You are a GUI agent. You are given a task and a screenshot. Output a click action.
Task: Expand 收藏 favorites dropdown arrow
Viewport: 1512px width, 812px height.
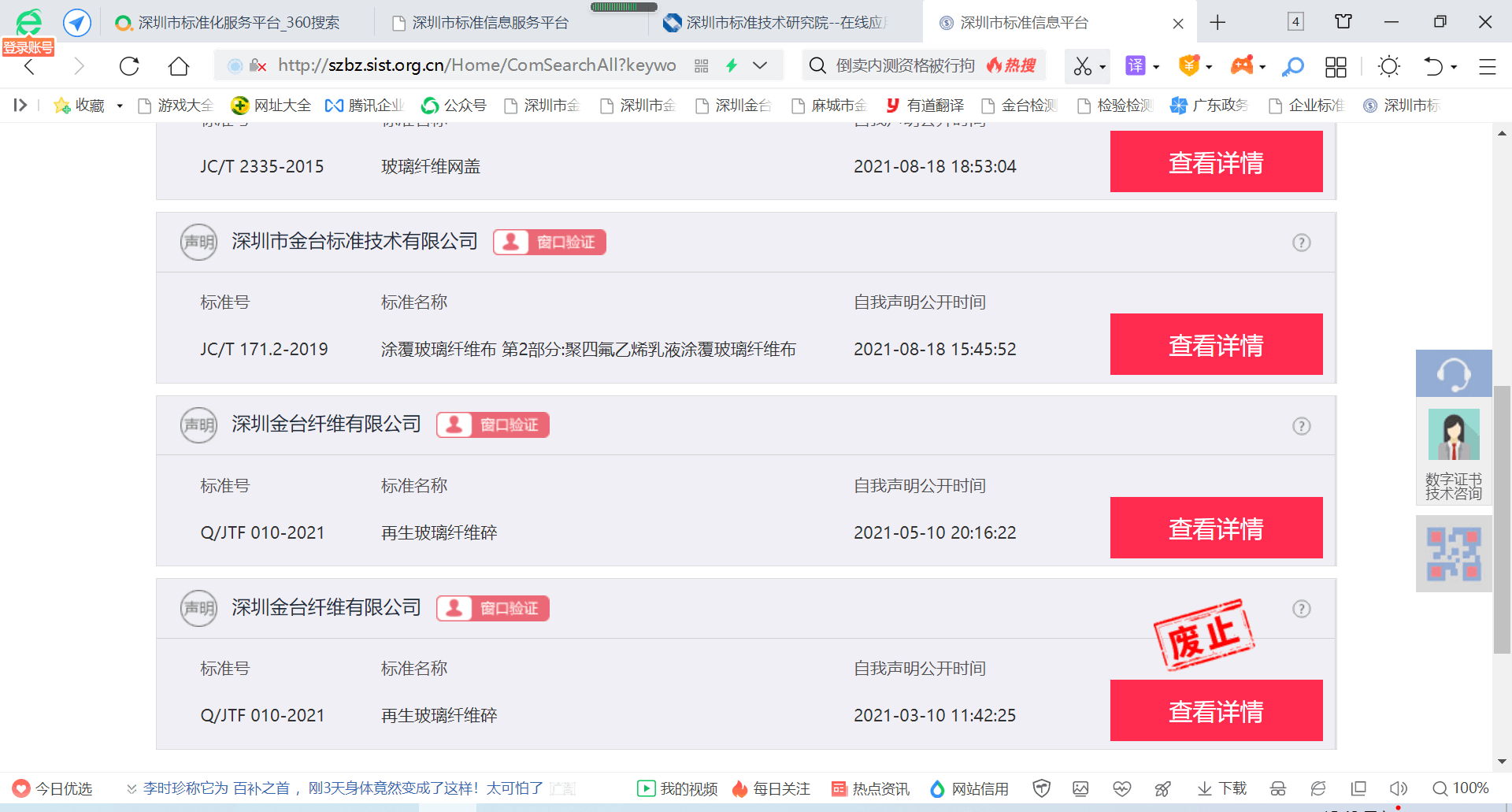point(120,106)
